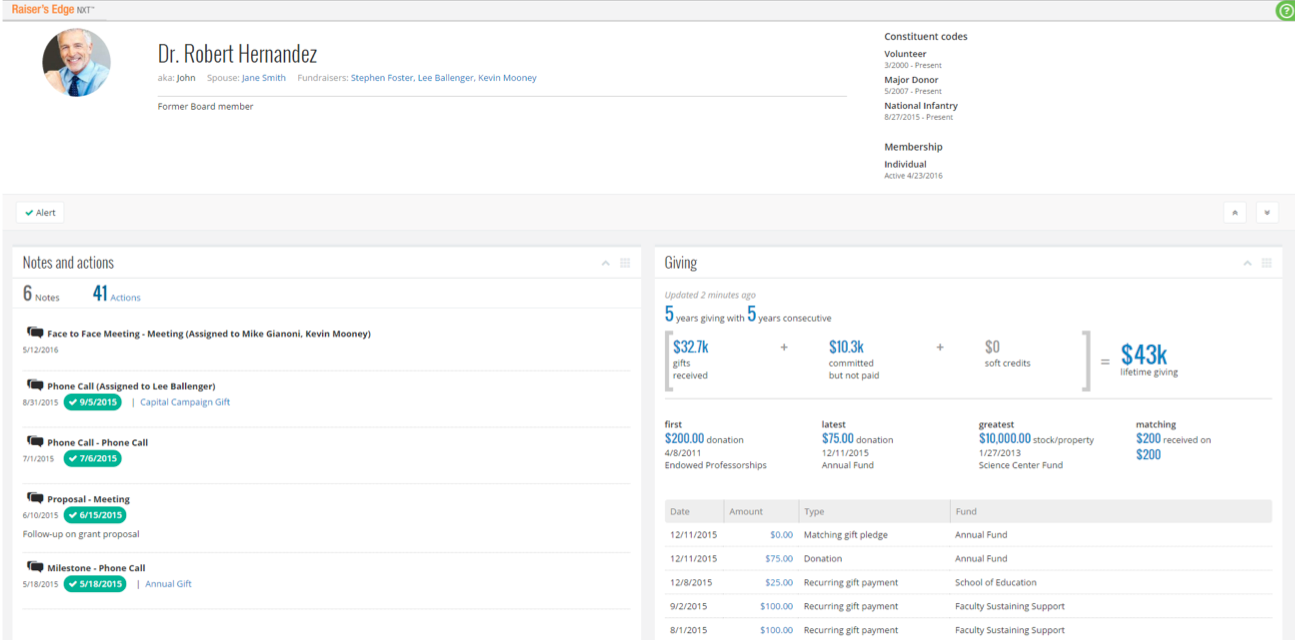Toggle the 5/18/2015 completed checkmark badge
Viewport: 1295px width, 640px height.
pyautogui.click(x=95, y=584)
